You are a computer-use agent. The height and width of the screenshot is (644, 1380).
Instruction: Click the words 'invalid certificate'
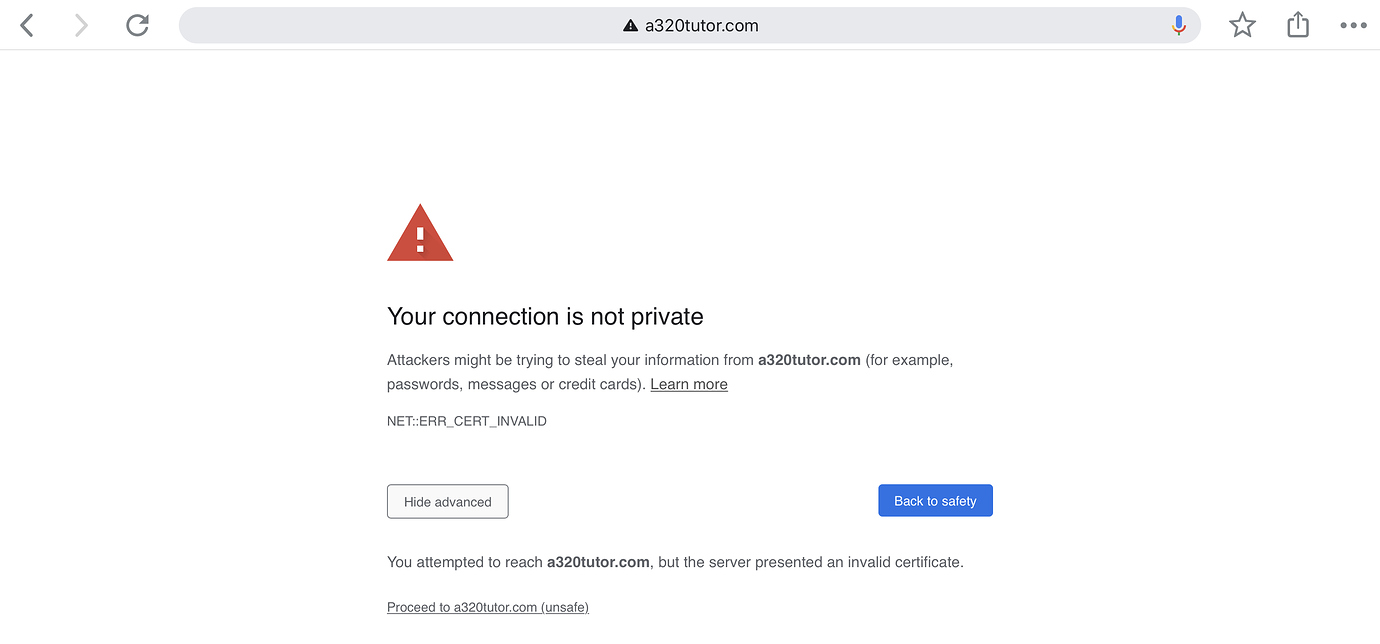pos(904,562)
